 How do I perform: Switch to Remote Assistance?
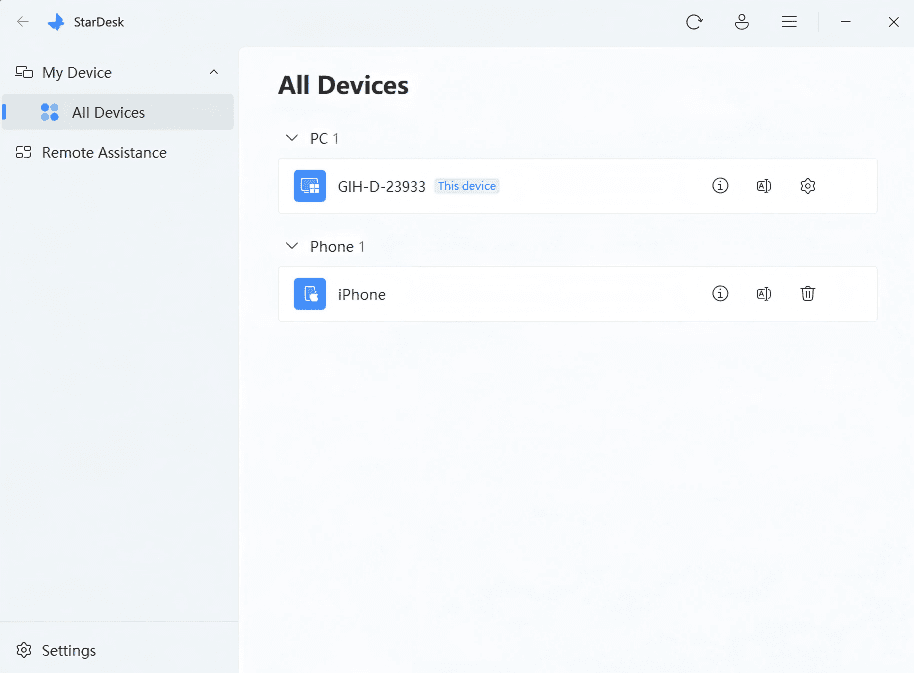point(103,152)
